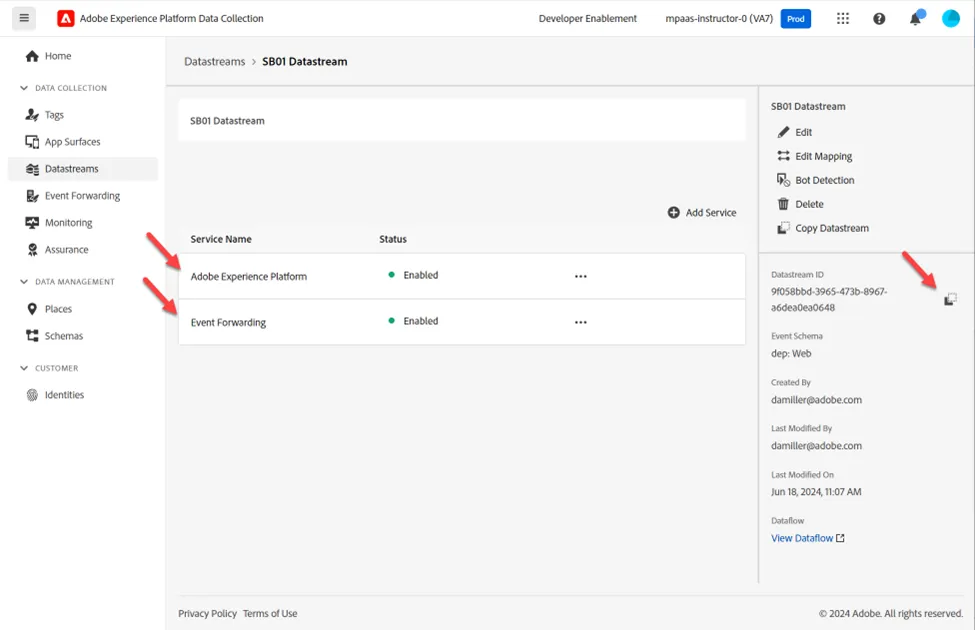The image size is (975, 630).
Task: Open Schemas in sidebar
Action: click(83, 336)
